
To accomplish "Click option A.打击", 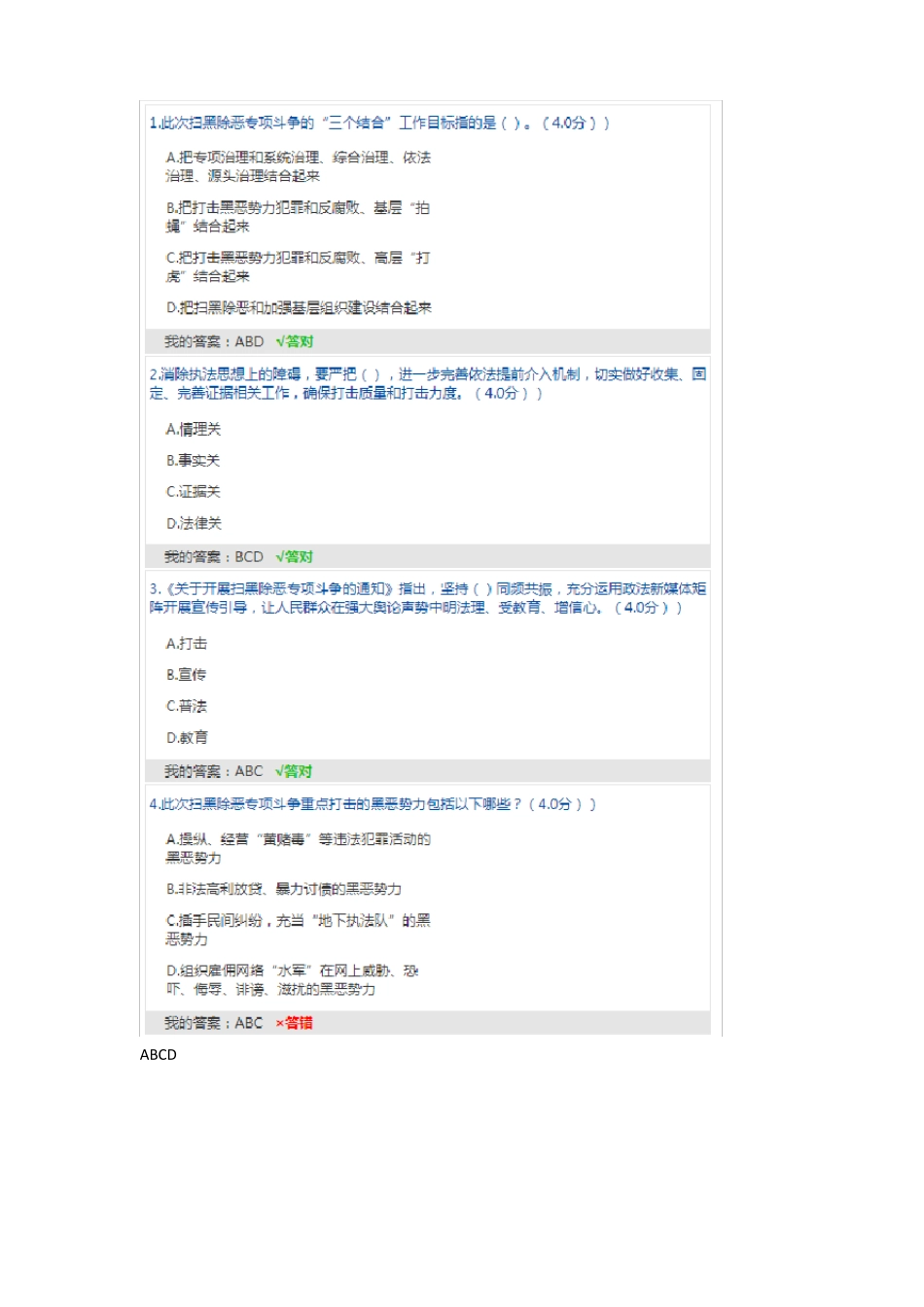I will coord(187,644).
